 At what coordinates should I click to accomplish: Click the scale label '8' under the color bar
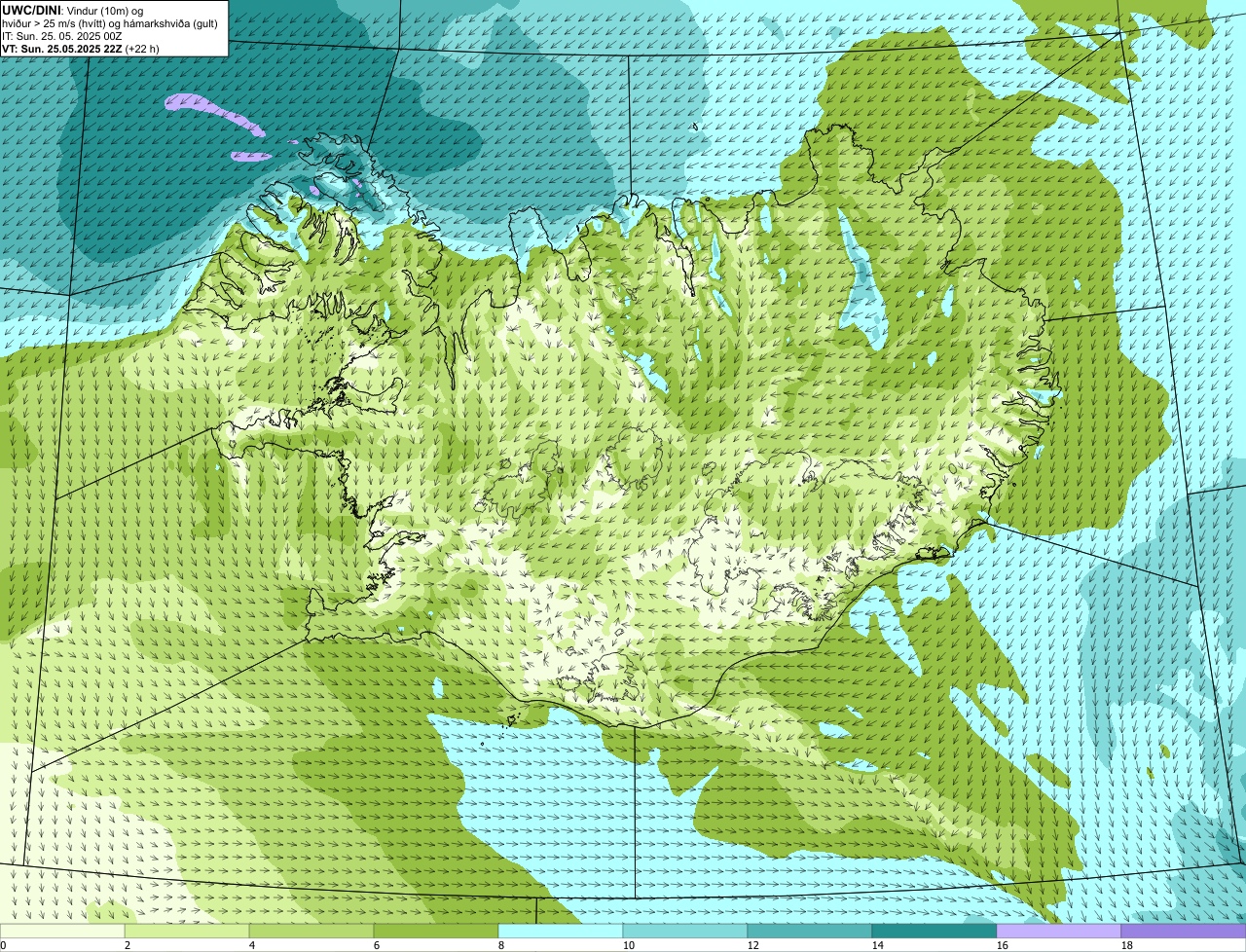click(x=501, y=945)
